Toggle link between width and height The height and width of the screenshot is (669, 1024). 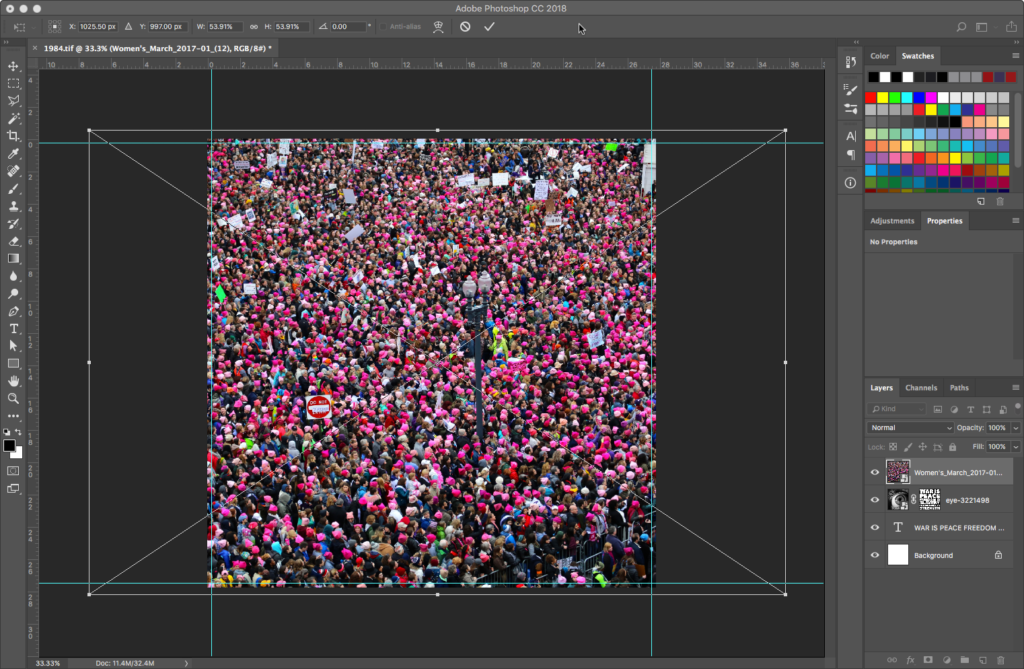click(254, 27)
